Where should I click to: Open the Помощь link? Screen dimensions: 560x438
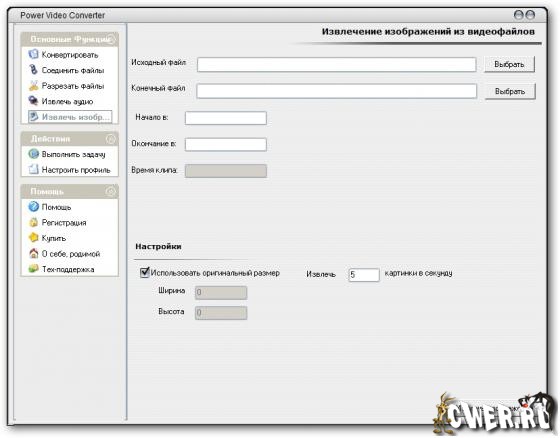click(56, 207)
